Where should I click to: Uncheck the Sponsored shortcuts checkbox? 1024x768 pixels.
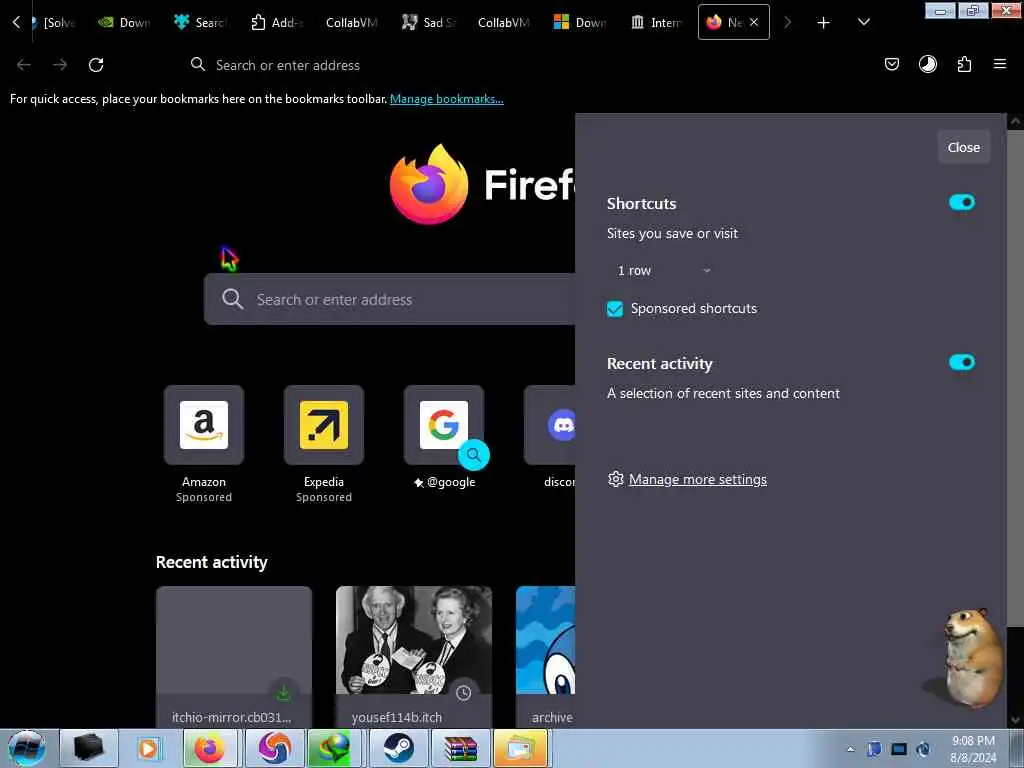tap(615, 309)
